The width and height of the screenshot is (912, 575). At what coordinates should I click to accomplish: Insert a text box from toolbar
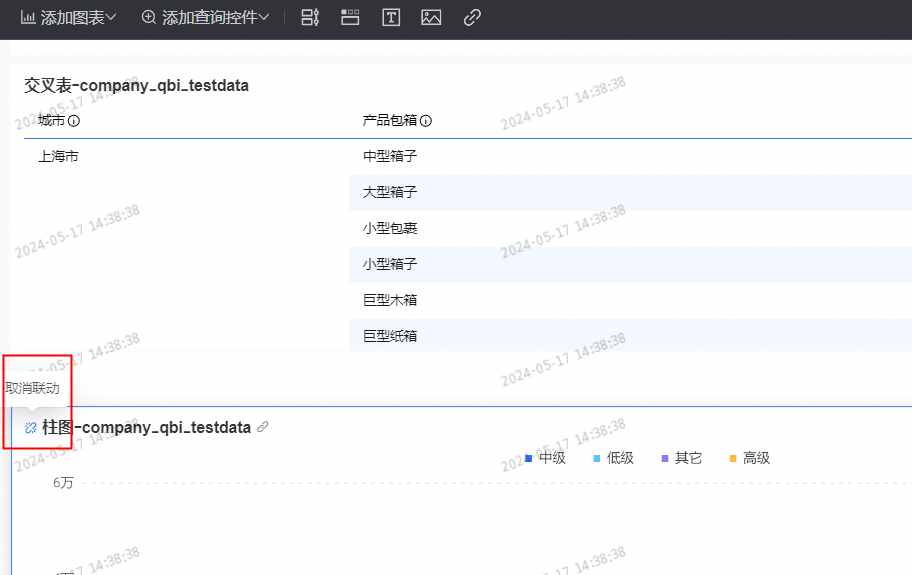[391, 17]
